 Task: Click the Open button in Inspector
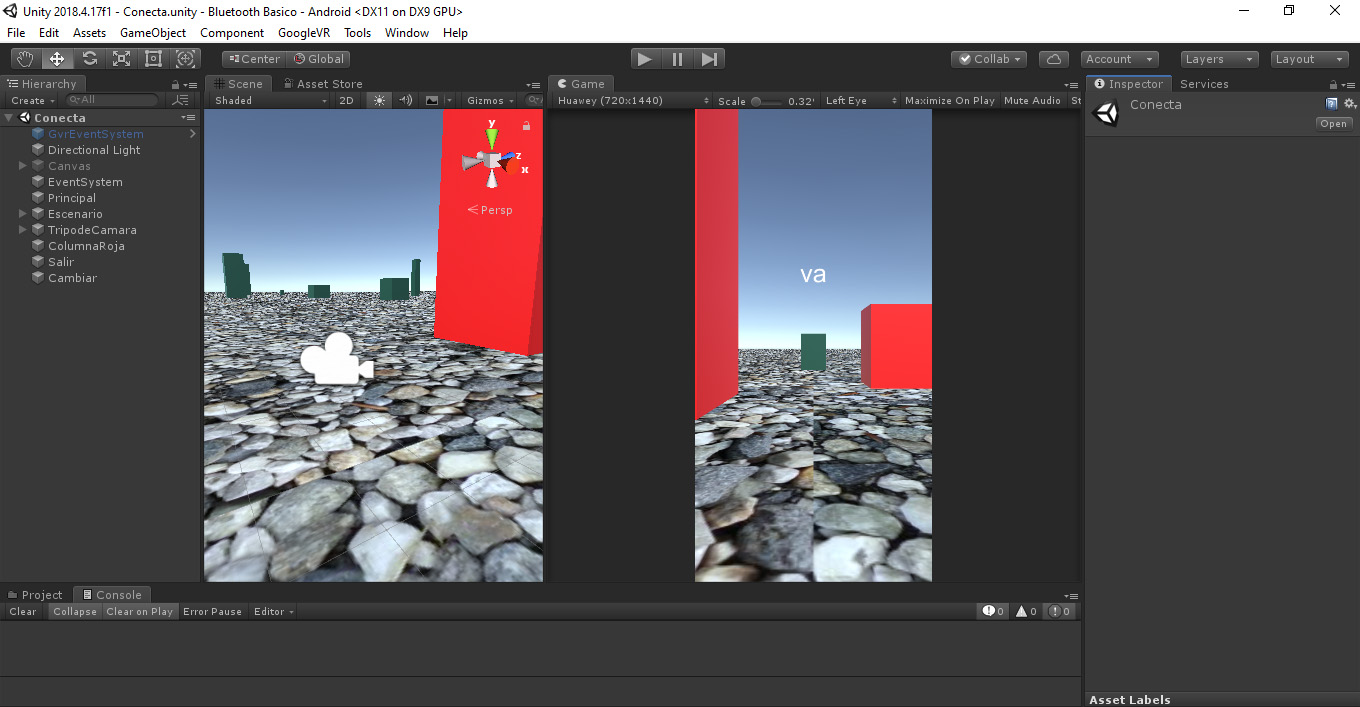click(x=1333, y=124)
